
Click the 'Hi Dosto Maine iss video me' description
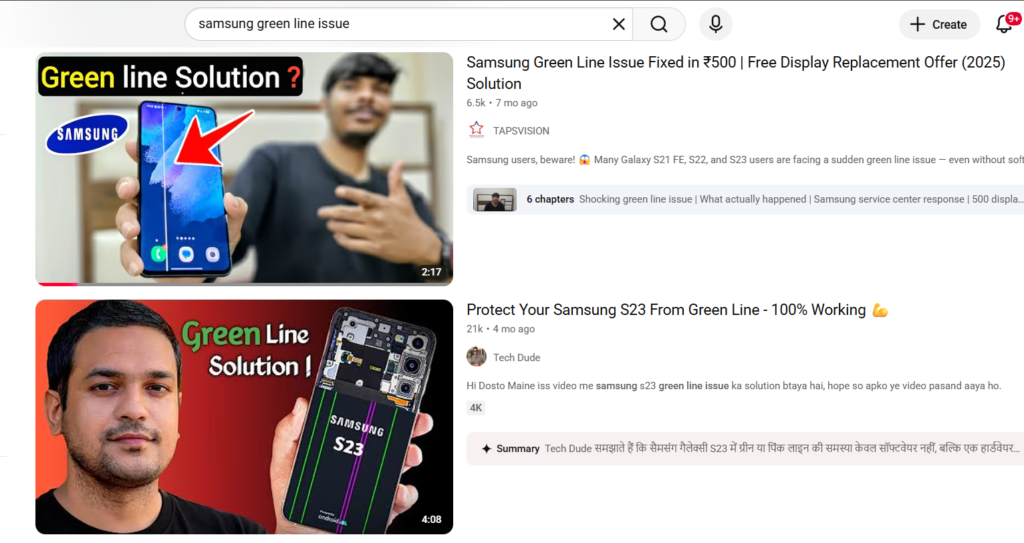coord(733,386)
